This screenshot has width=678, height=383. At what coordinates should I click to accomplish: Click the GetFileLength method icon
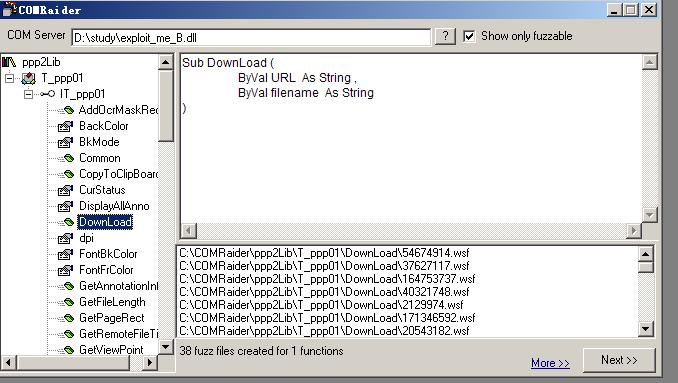pos(67,302)
